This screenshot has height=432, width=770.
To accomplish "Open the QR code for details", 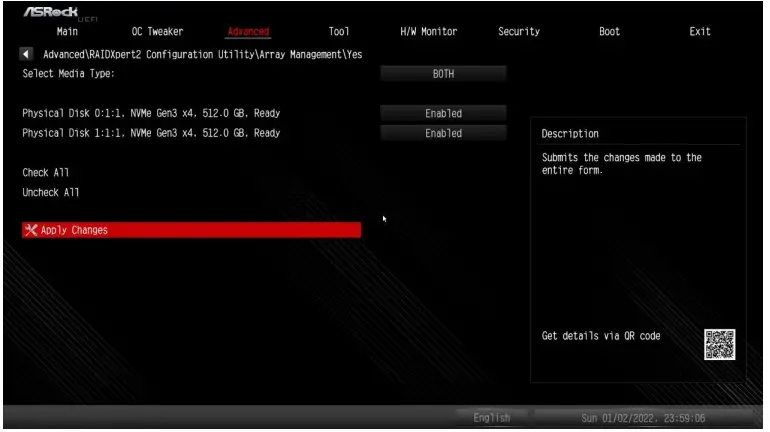I will pos(719,344).
